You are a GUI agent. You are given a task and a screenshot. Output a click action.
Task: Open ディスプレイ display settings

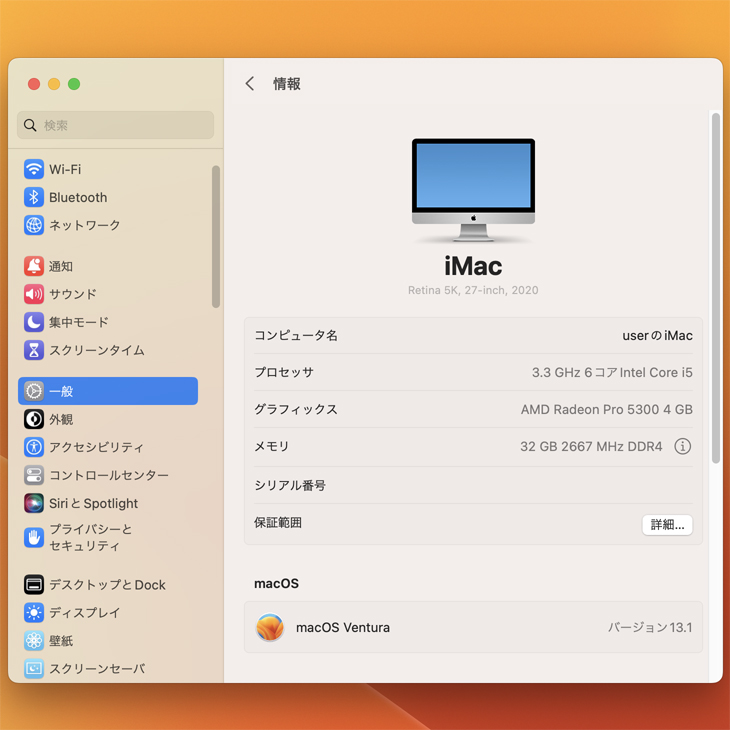tap(84, 613)
